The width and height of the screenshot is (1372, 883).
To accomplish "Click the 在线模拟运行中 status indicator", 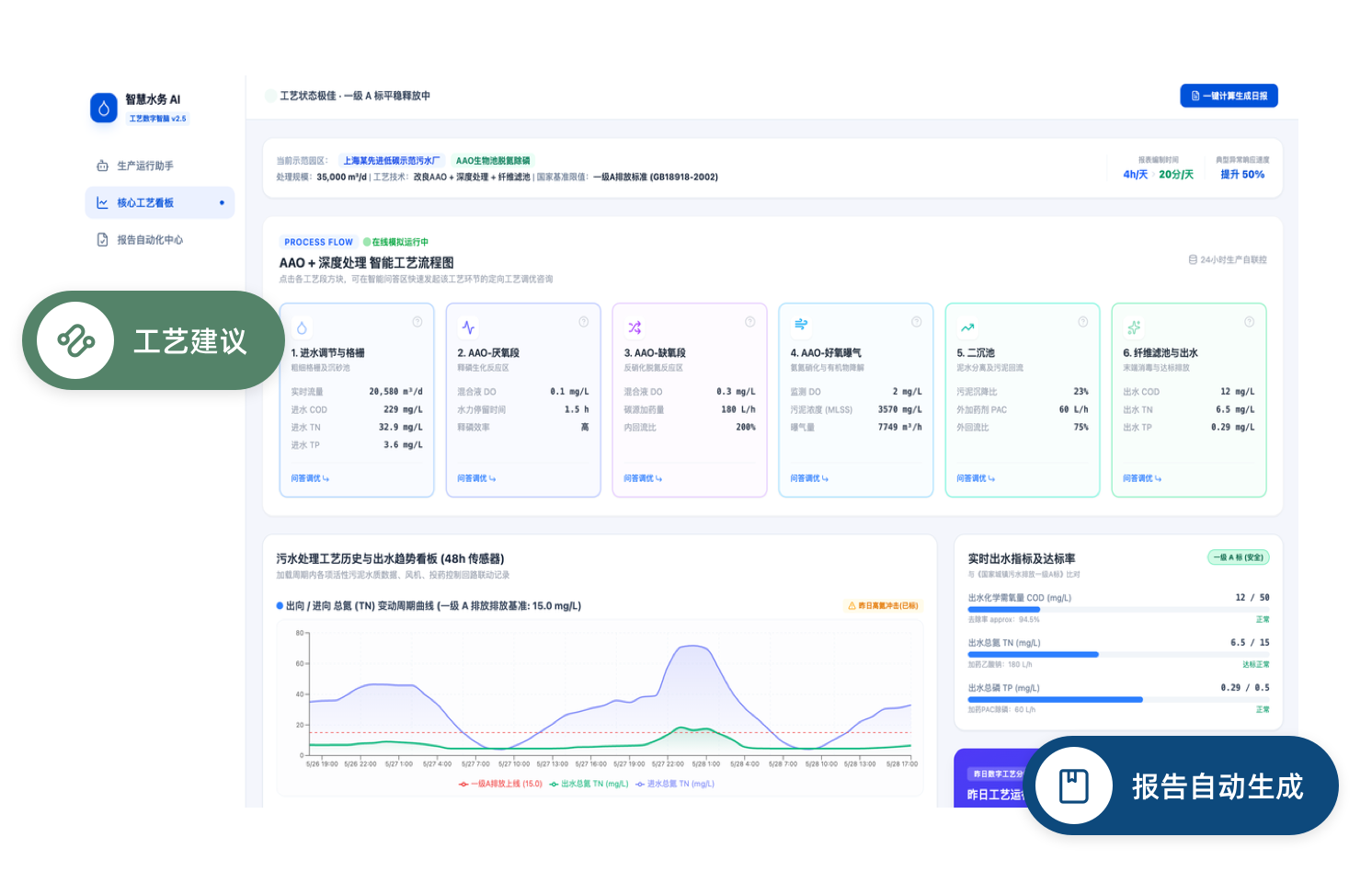I will coord(395,242).
